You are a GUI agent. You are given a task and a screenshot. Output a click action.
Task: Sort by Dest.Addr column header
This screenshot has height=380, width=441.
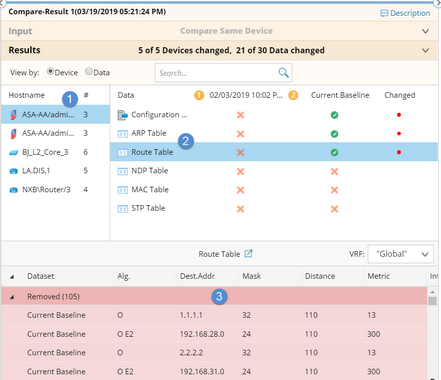coord(197,276)
